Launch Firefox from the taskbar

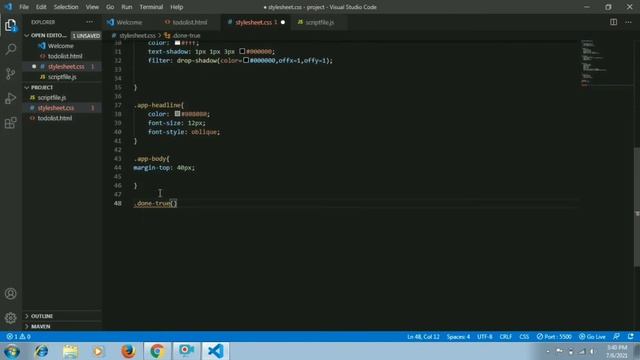point(128,351)
